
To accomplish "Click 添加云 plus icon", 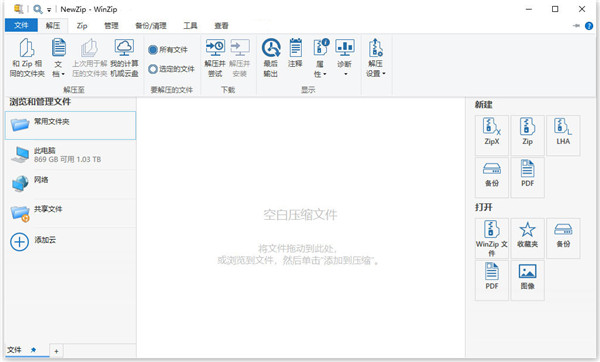I will click(19, 242).
